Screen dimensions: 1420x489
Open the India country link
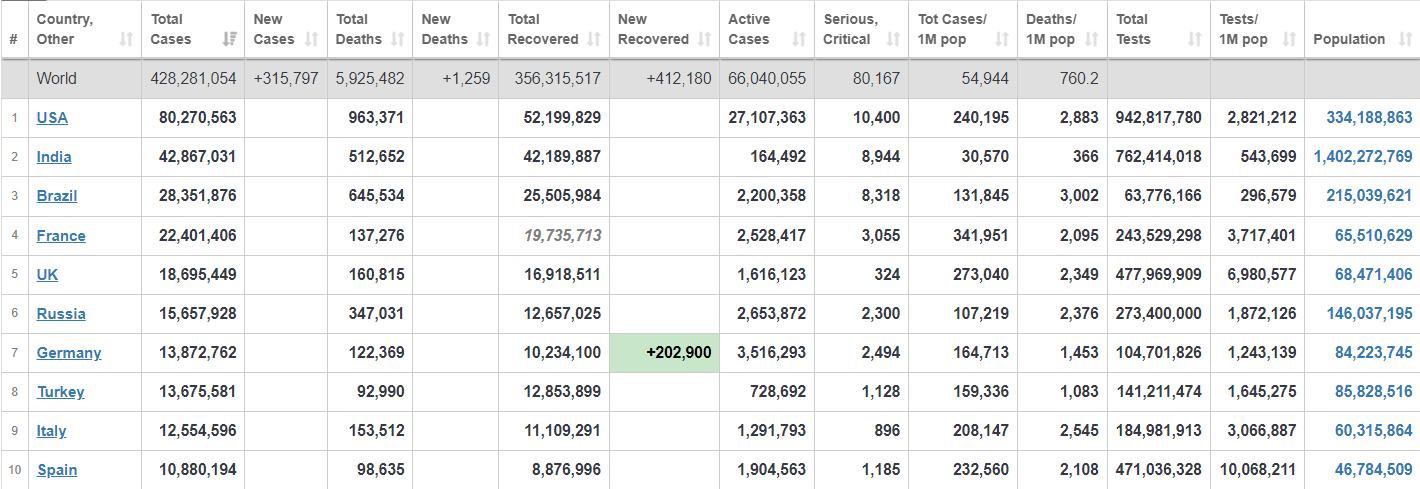click(54, 157)
